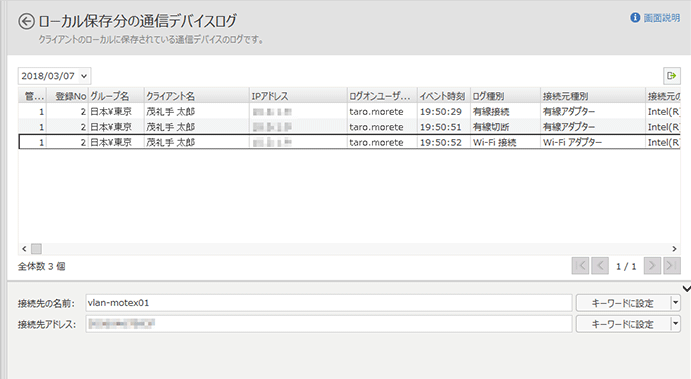This screenshot has width=691, height=379.
Task: Click the green export icon button
Action: point(672,76)
